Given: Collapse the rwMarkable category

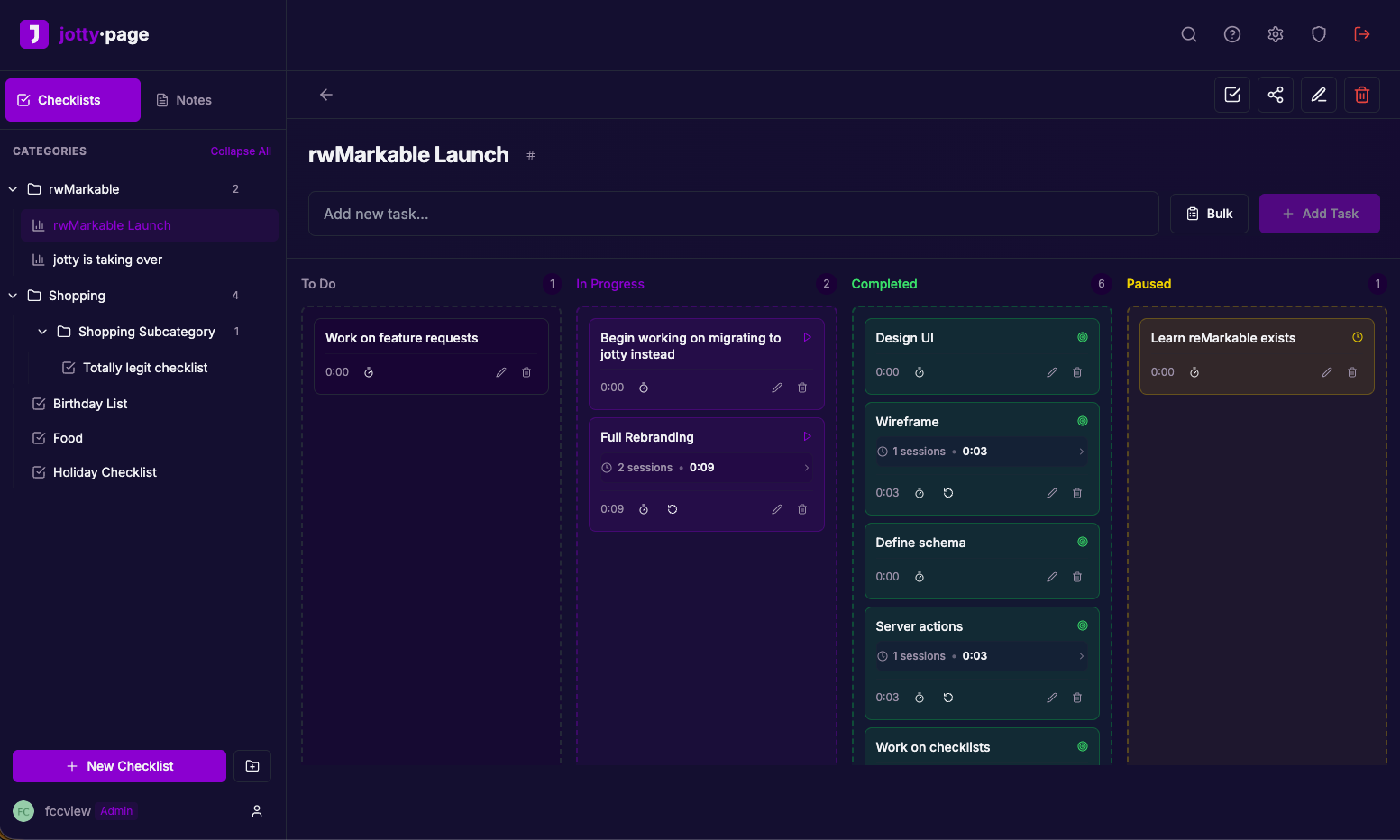Looking at the screenshot, I should click(x=14, y=189).
